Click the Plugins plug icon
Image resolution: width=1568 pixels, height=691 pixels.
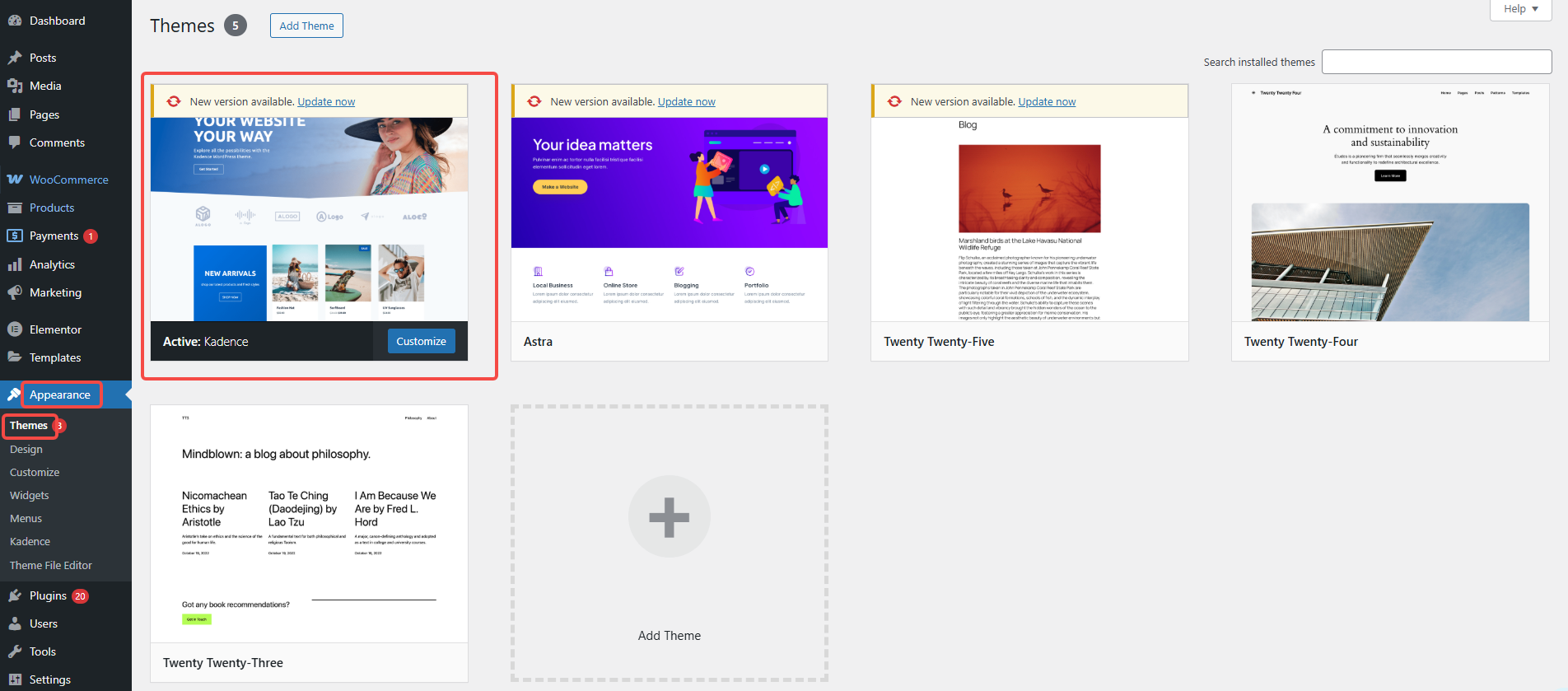pyautogui.click(x=15, y=595)
